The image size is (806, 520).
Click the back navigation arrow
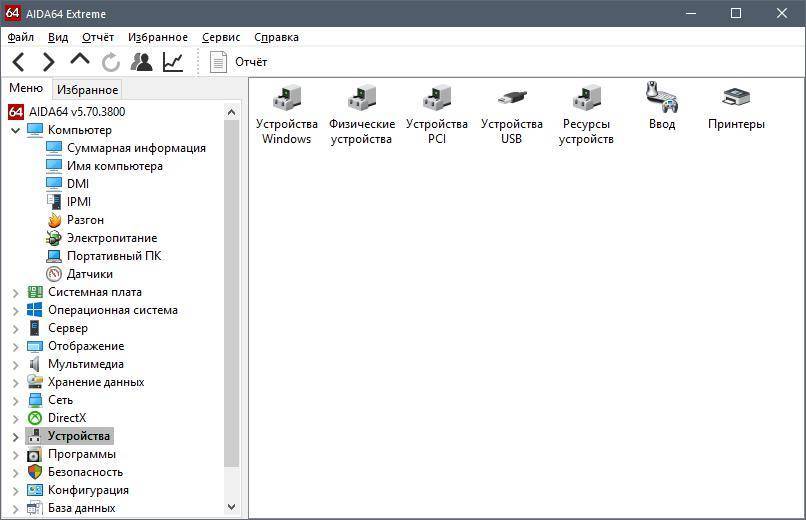(18, 62)
